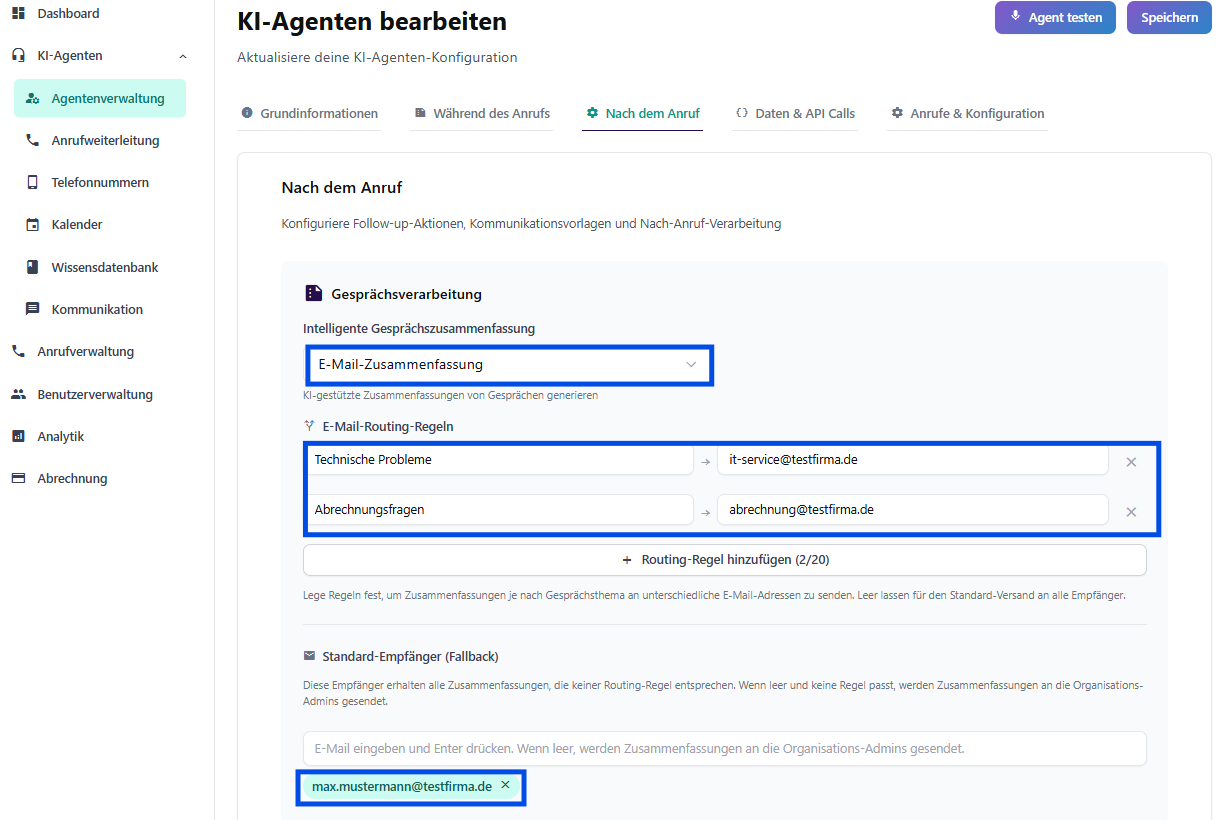The height and width of the screenshot is (820, 1216).
Task: Click the Benutzerverwaltung people icon
Action: coord(18,394)
